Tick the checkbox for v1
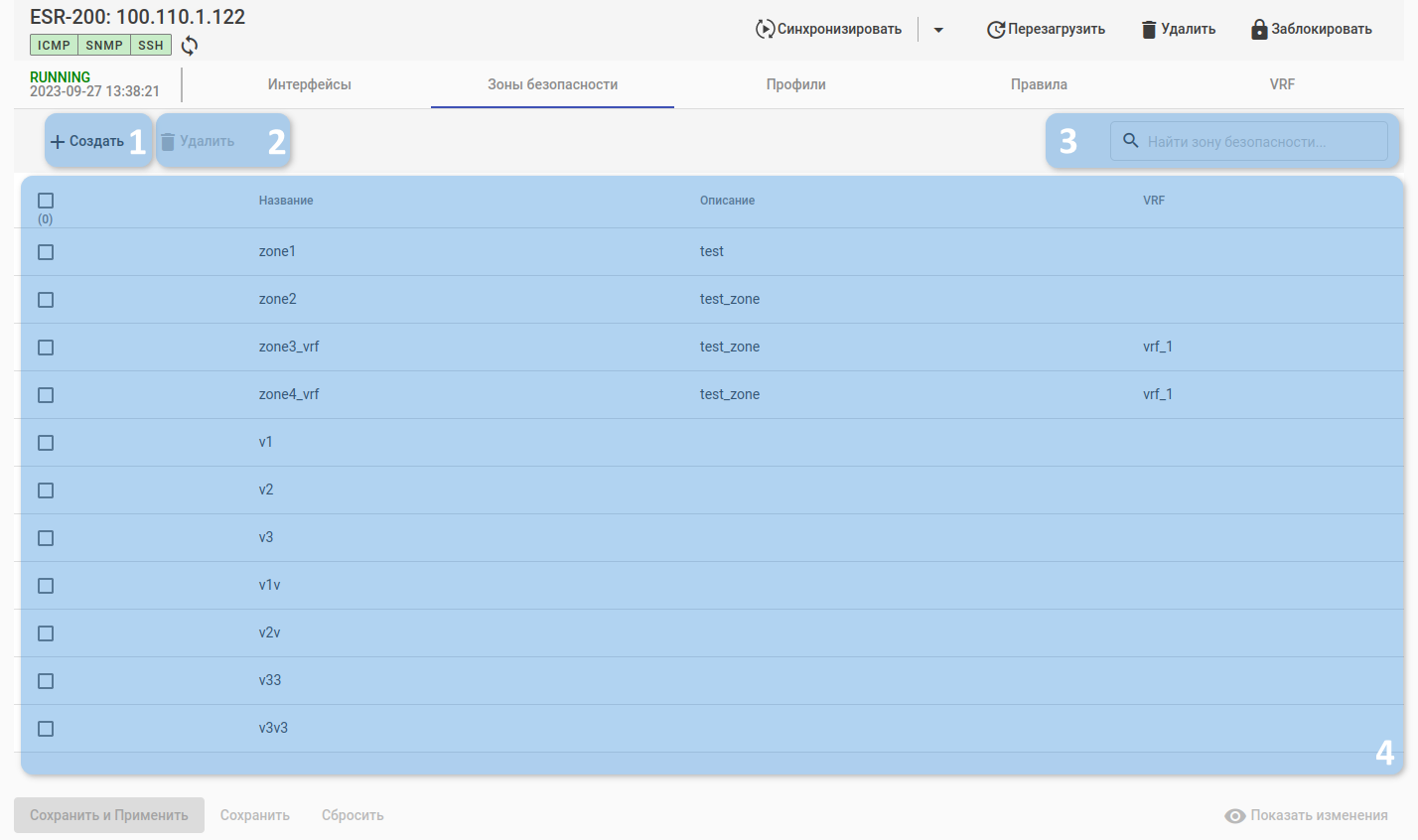Image resolution: width=1418 pixels, height=840 pixels. tap(46, 443)
